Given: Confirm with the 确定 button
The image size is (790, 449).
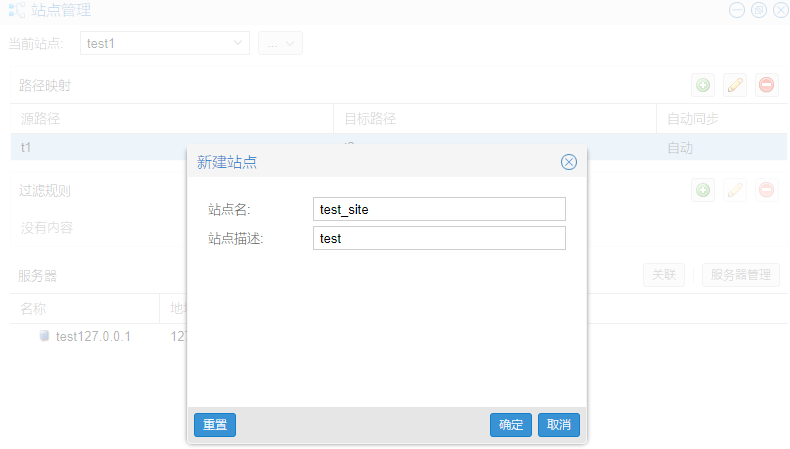Looking at the screenshot, I should (510, 425).
